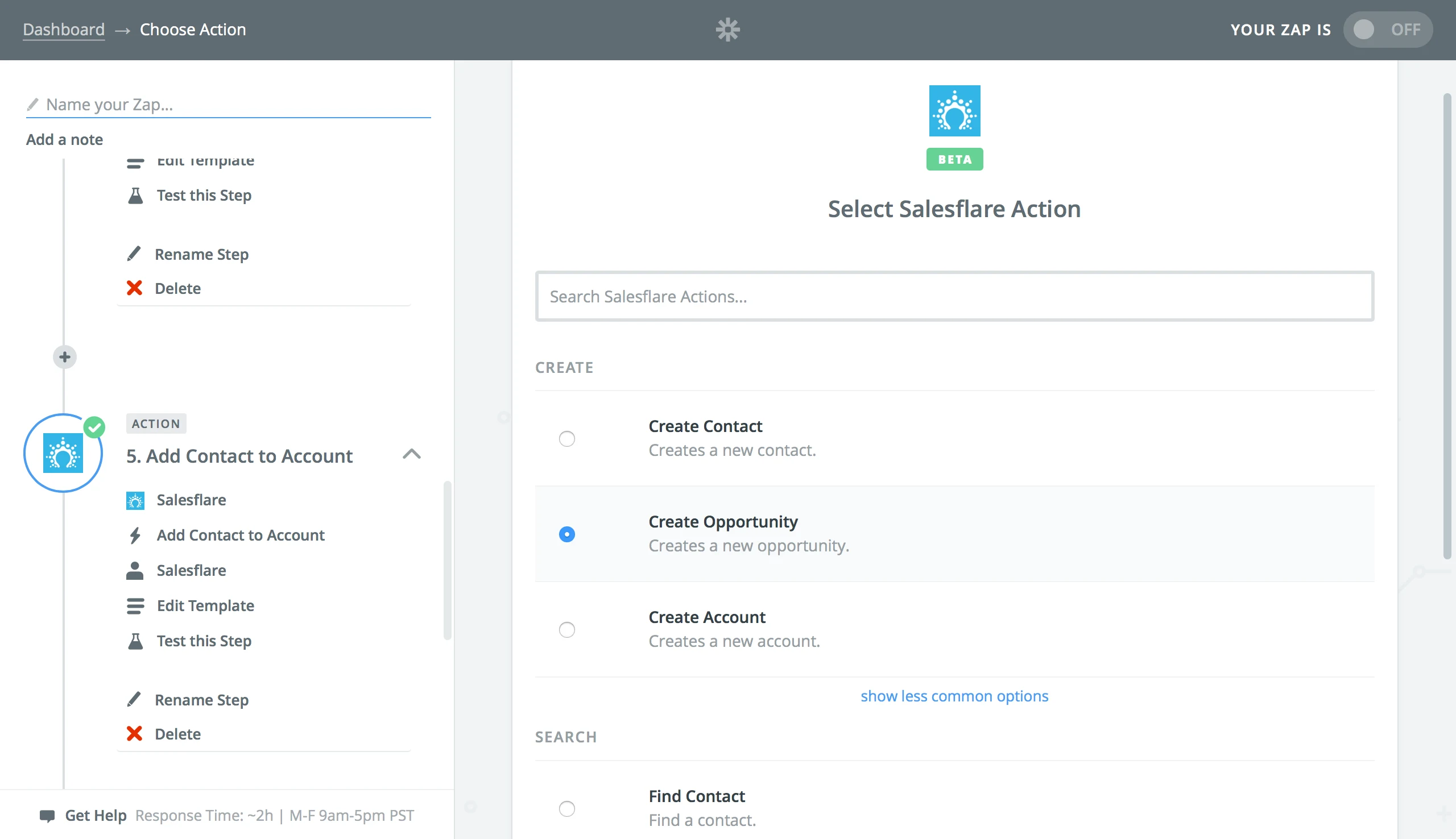The width and height of the screenshot is (1456, 839).
Task: Select the Find Contact radio button
Action: (x=566, y=808)
